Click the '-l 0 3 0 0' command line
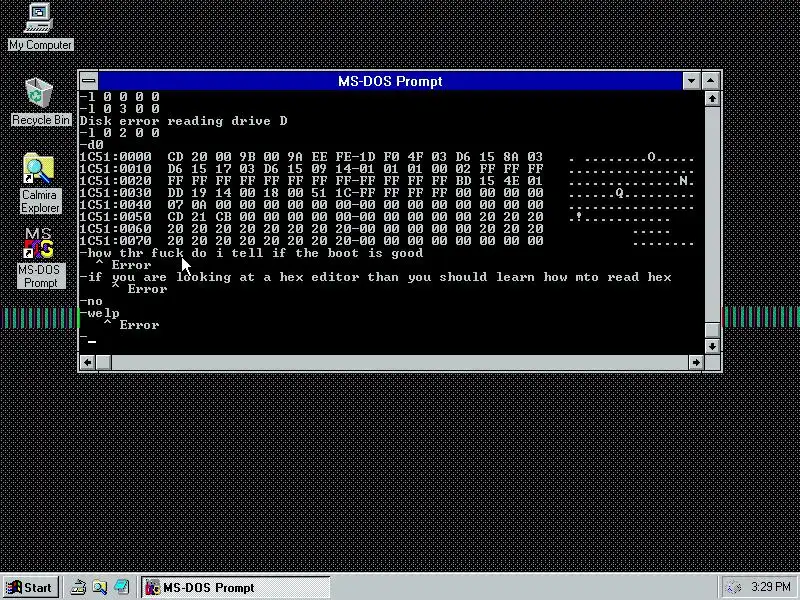 (119, 109)
